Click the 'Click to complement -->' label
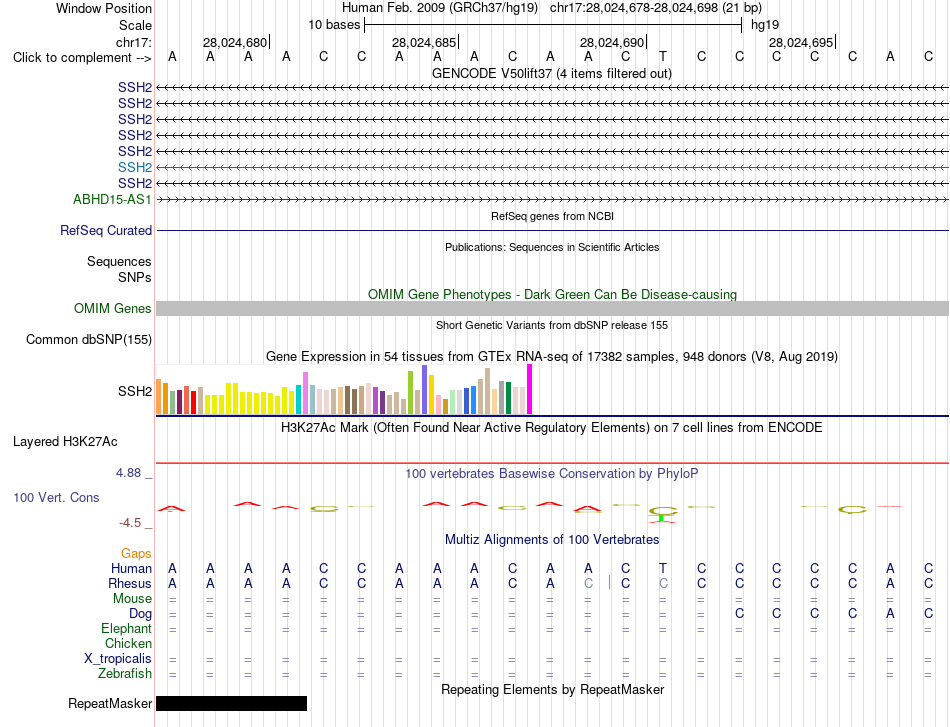950x727 pixels. (x=82, y=58)
